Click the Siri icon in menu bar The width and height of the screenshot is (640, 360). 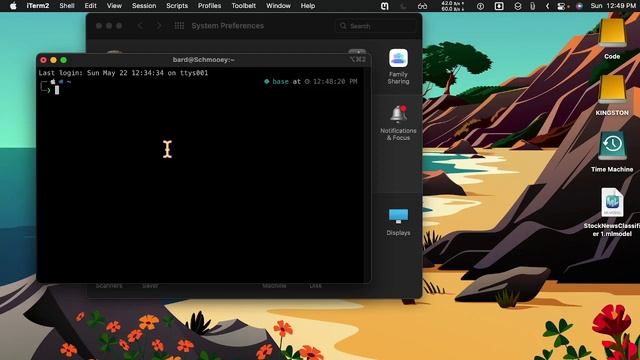point(579,6)
